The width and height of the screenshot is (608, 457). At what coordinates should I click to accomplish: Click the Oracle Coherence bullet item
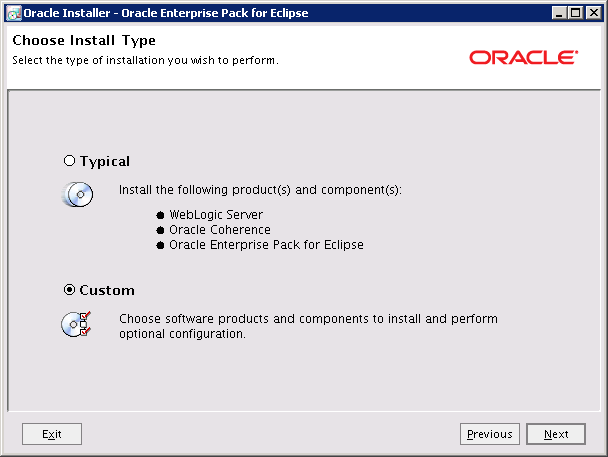point(219,230)
